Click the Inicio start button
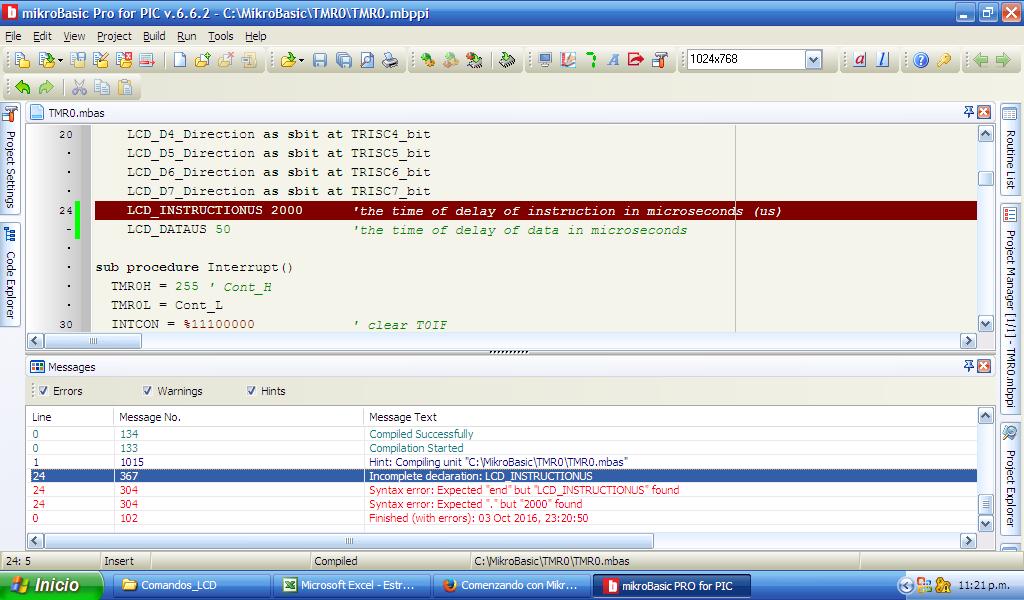Image resolution: width=1024 pixels, height=600 pixels. click(51, 585)
